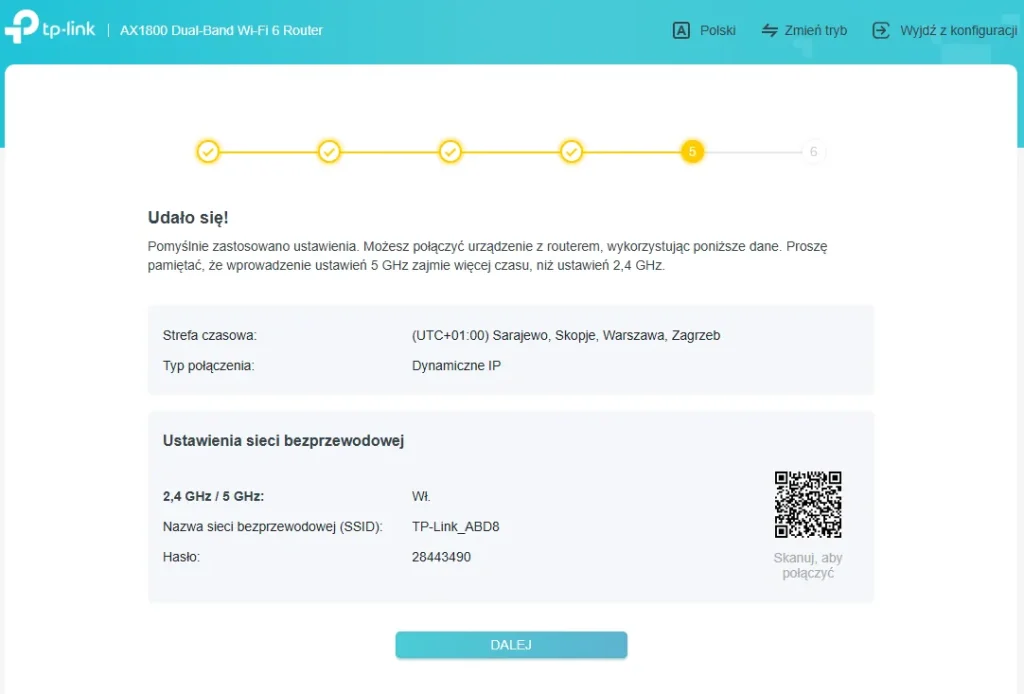Click the Wi-Fi QR code image
Image resolution: width=1024 pixels, height=694 pixels.
point(808,505)
